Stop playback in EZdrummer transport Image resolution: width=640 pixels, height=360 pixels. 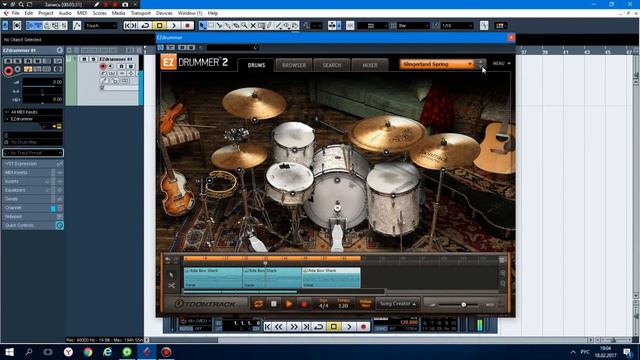click(x=274, y=304)
